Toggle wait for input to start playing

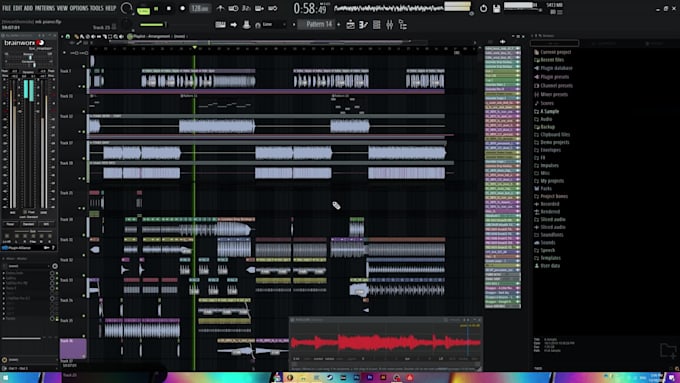click(x=233, y=8)
